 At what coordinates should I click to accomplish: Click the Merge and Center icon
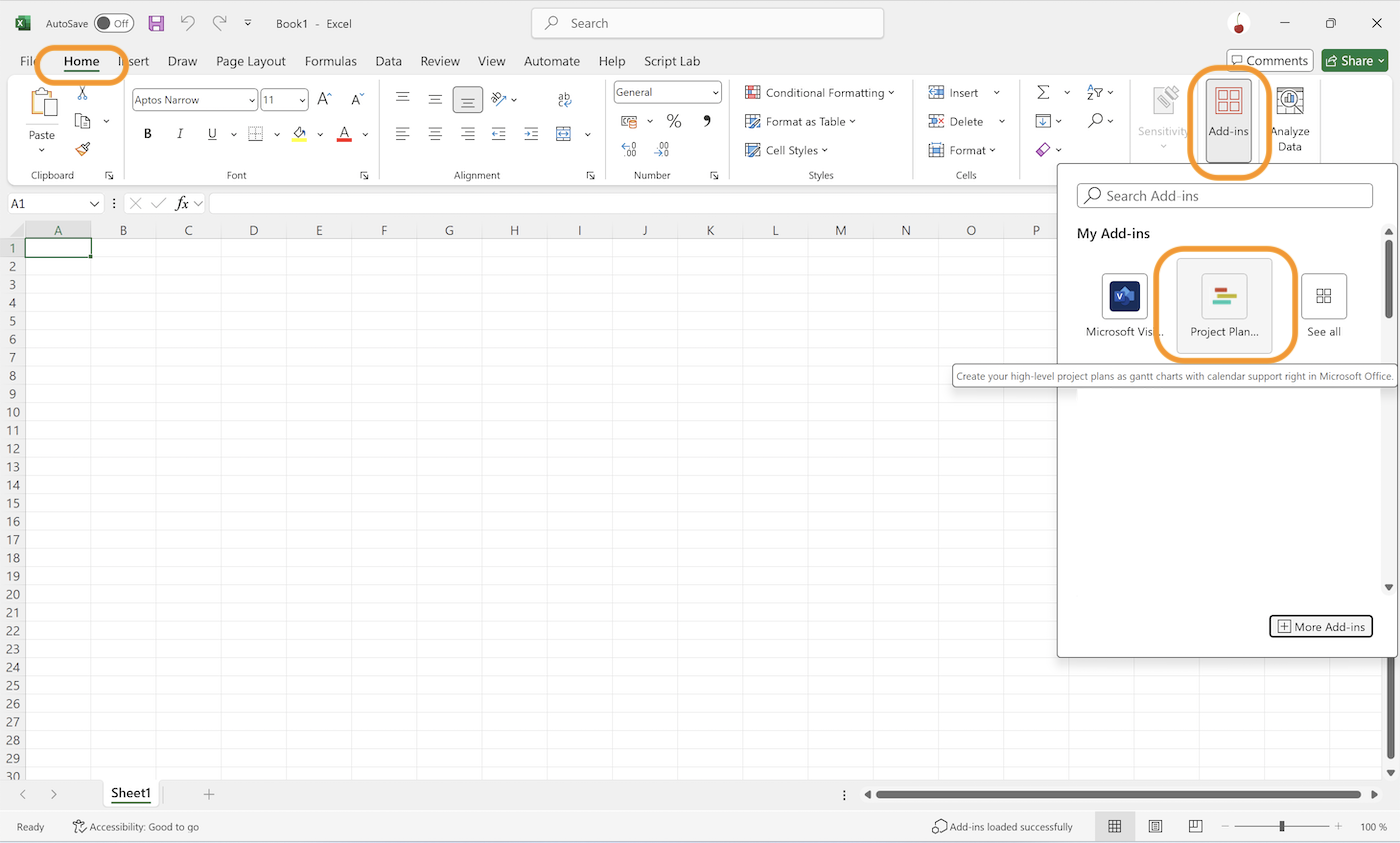point(564,133)
